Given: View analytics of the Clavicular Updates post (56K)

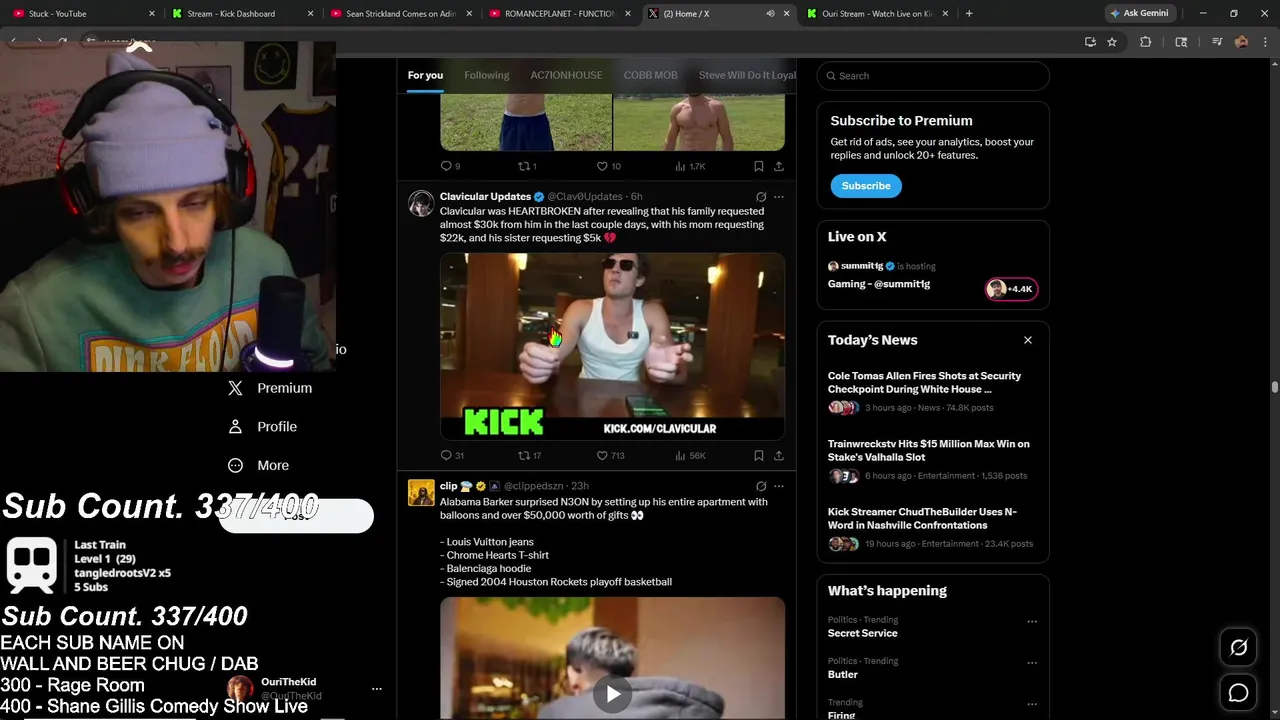Looking at the screenshot, I should point(690,455).
